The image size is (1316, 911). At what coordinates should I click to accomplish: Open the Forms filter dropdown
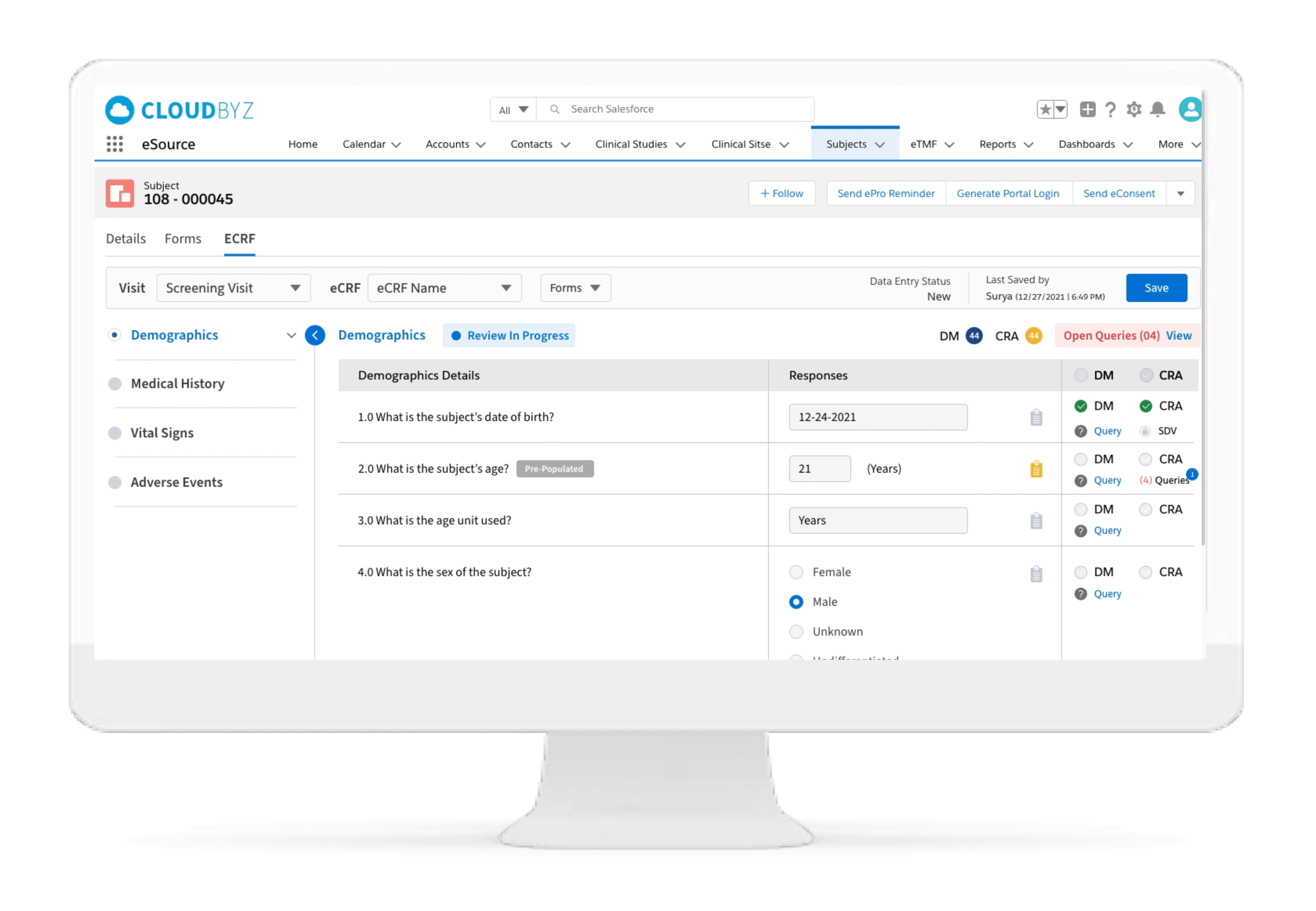click(x=575, y=288)
